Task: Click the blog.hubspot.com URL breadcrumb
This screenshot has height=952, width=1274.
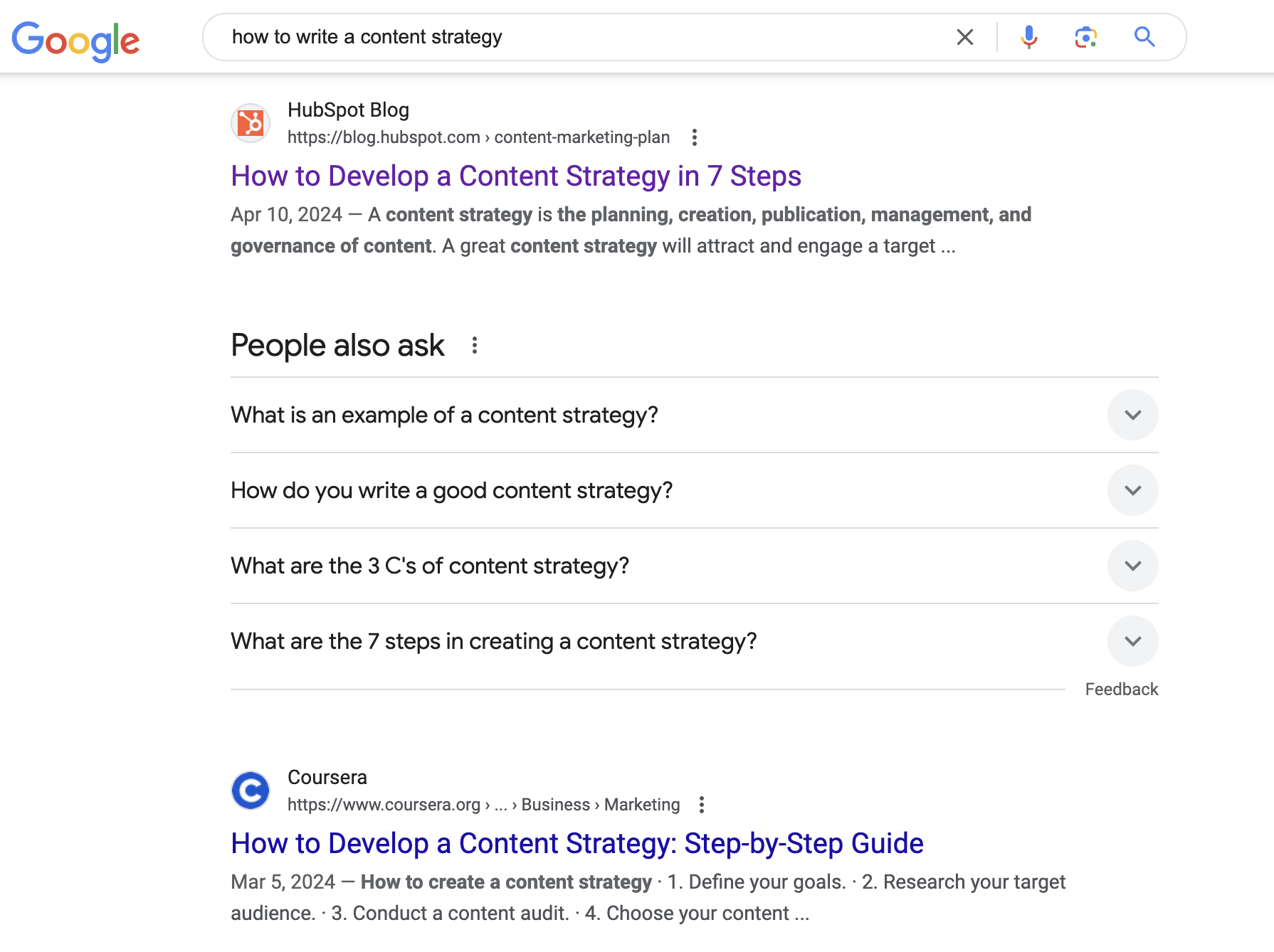Action: click(x=478, y=137)
